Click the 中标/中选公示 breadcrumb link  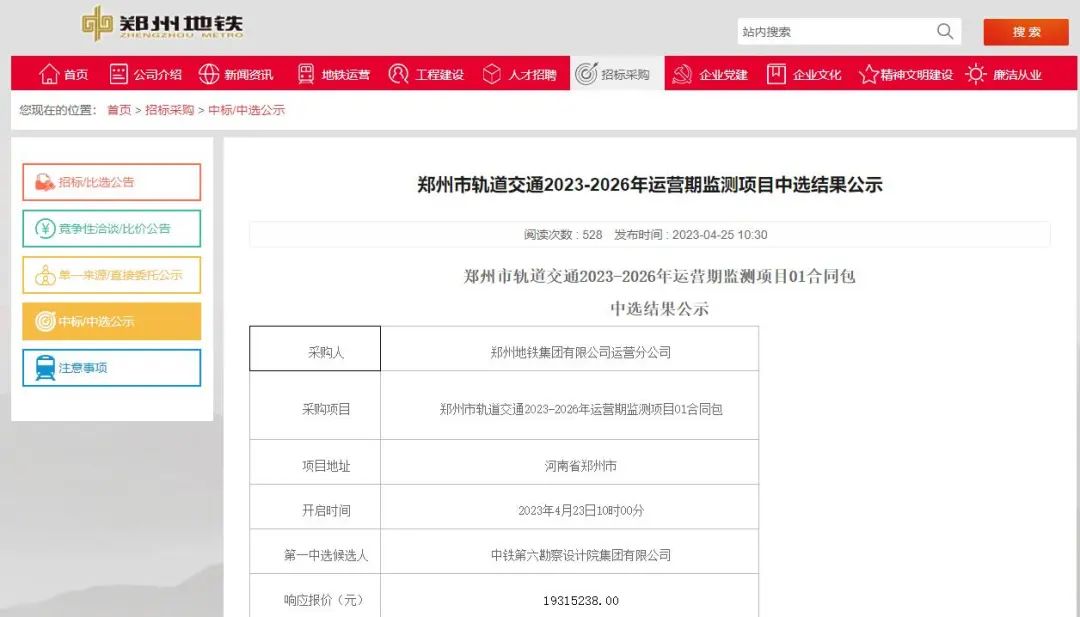point(247,110)
